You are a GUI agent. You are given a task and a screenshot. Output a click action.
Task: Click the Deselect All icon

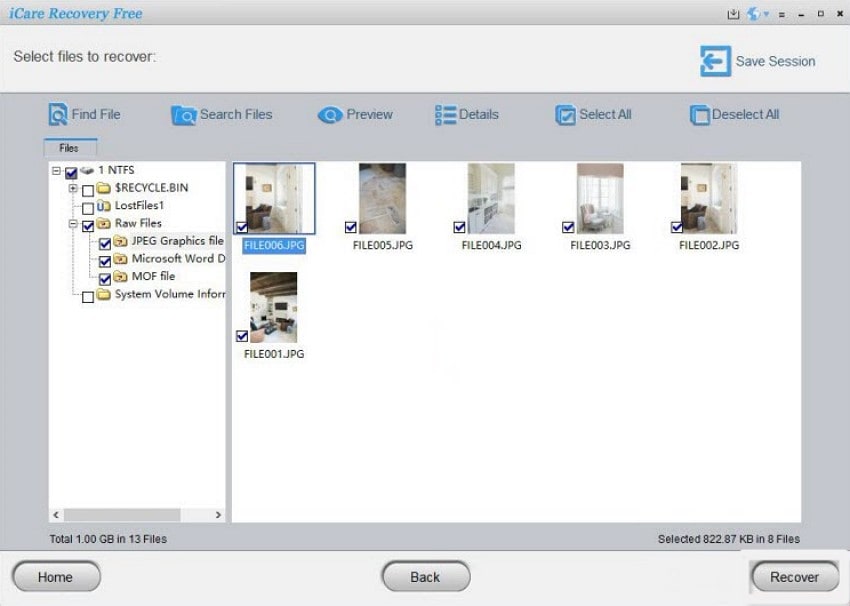[700, 115]
